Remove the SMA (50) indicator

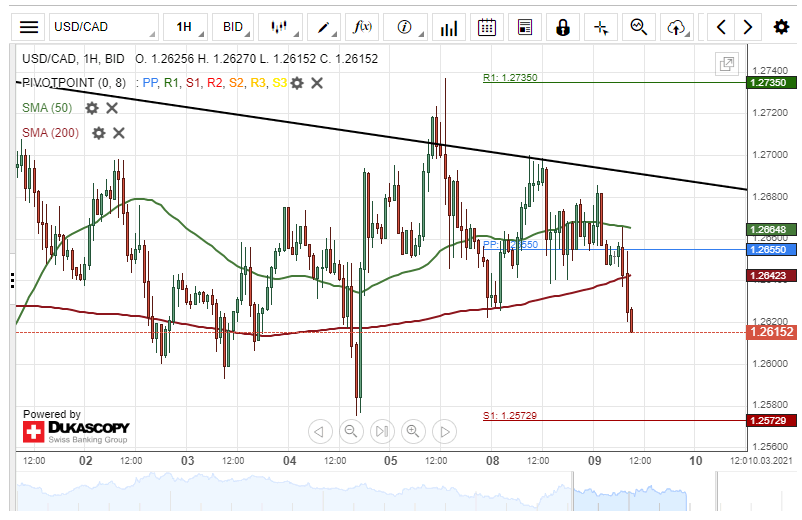coord(112,108)
